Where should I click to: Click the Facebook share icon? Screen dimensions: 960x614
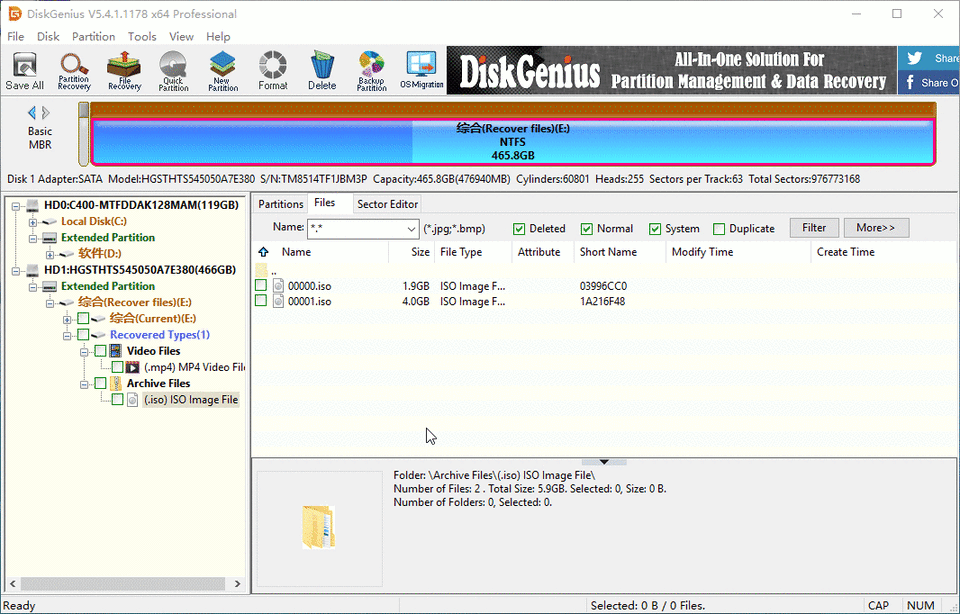tap(910, 82)
